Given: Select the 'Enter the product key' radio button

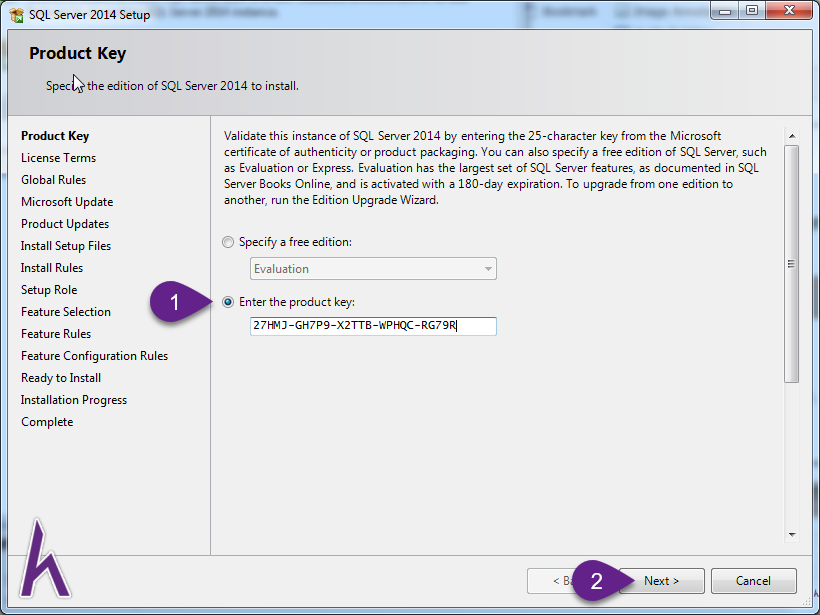Looking at the screenshot, I should point(228,302).
